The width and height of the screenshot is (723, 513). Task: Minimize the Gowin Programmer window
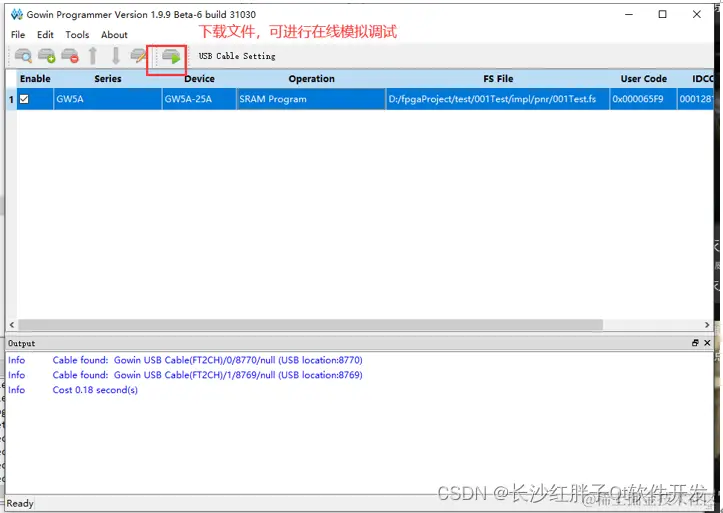coord(629,14)
